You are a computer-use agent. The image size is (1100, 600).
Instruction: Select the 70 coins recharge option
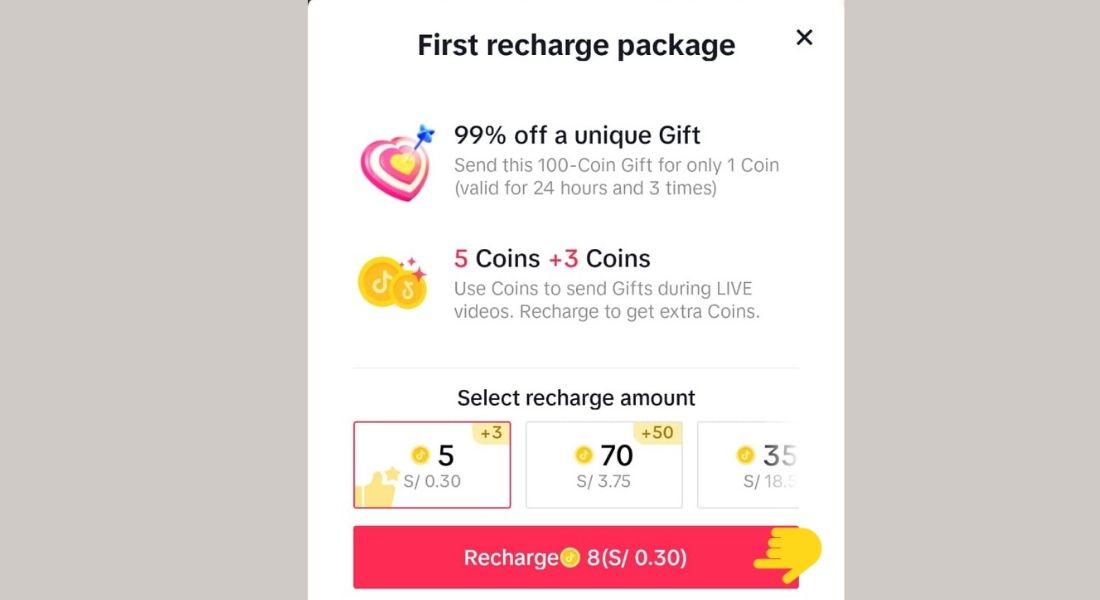coord(604,465)
